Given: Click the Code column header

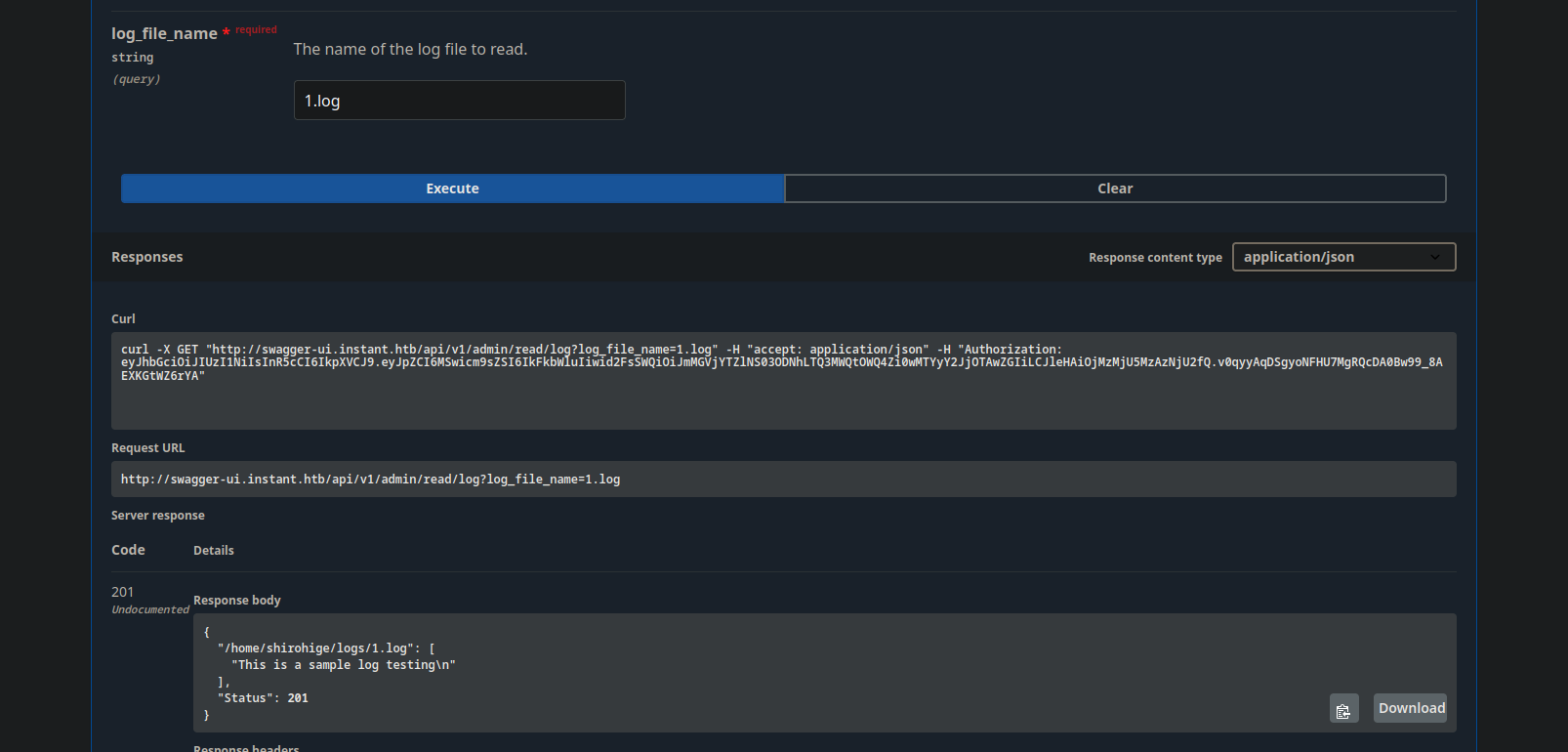Looking at the screenshot, I should (x=128, y=550).
